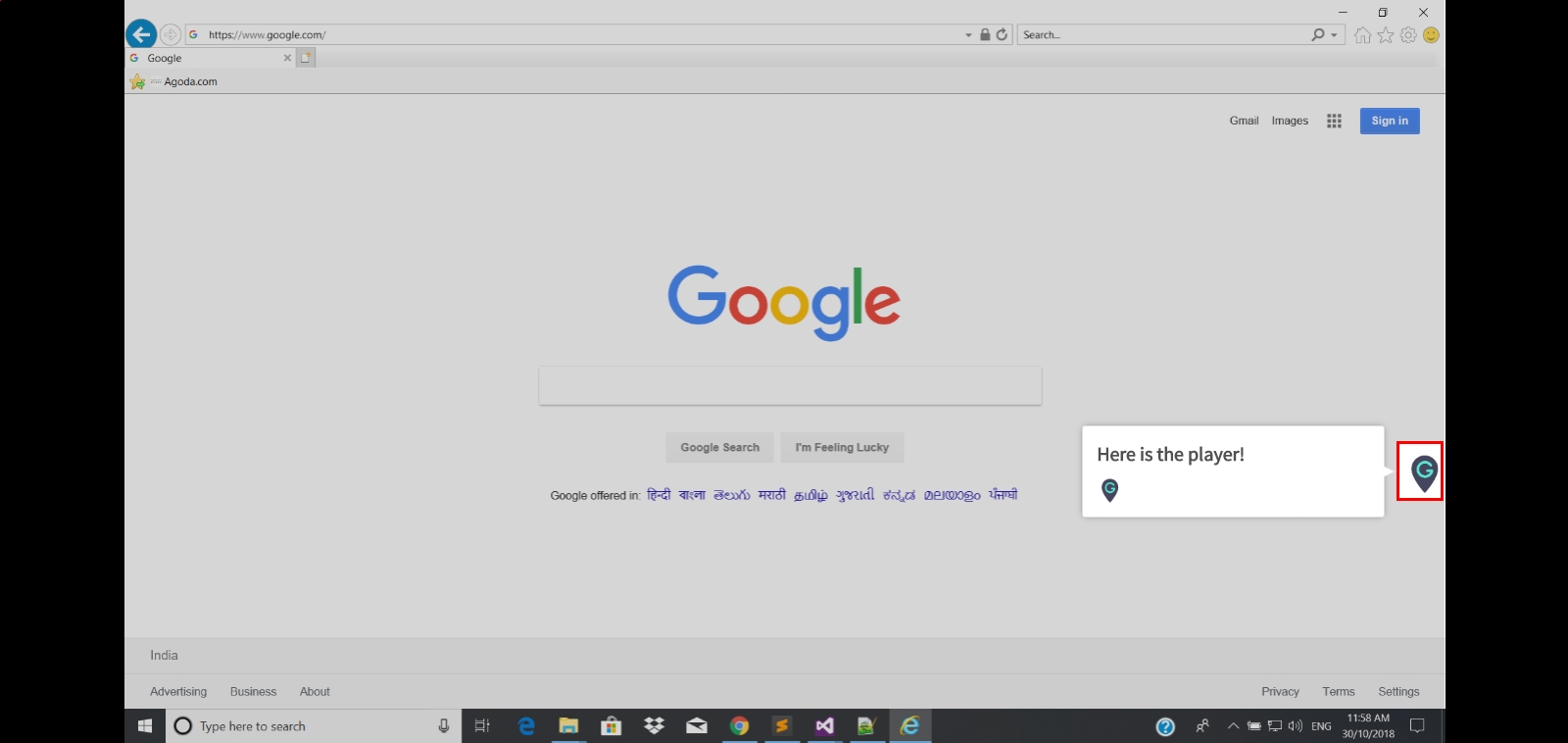Open Dropbox from the taskbar
The height and width of the screenshot is (743, 1568).
pyautogui.click(x=654, y=725)
